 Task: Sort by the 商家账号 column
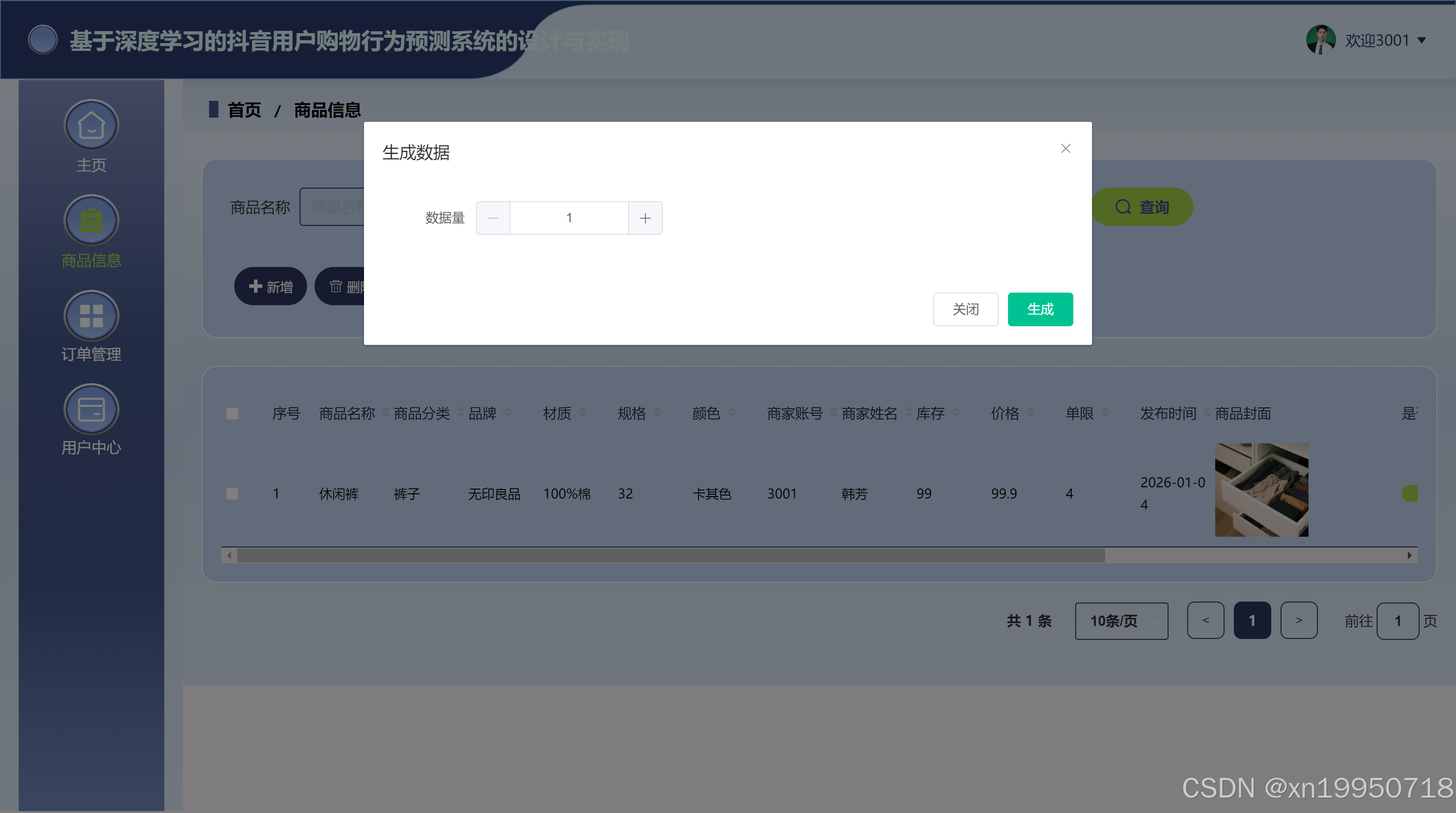point(833,413)
